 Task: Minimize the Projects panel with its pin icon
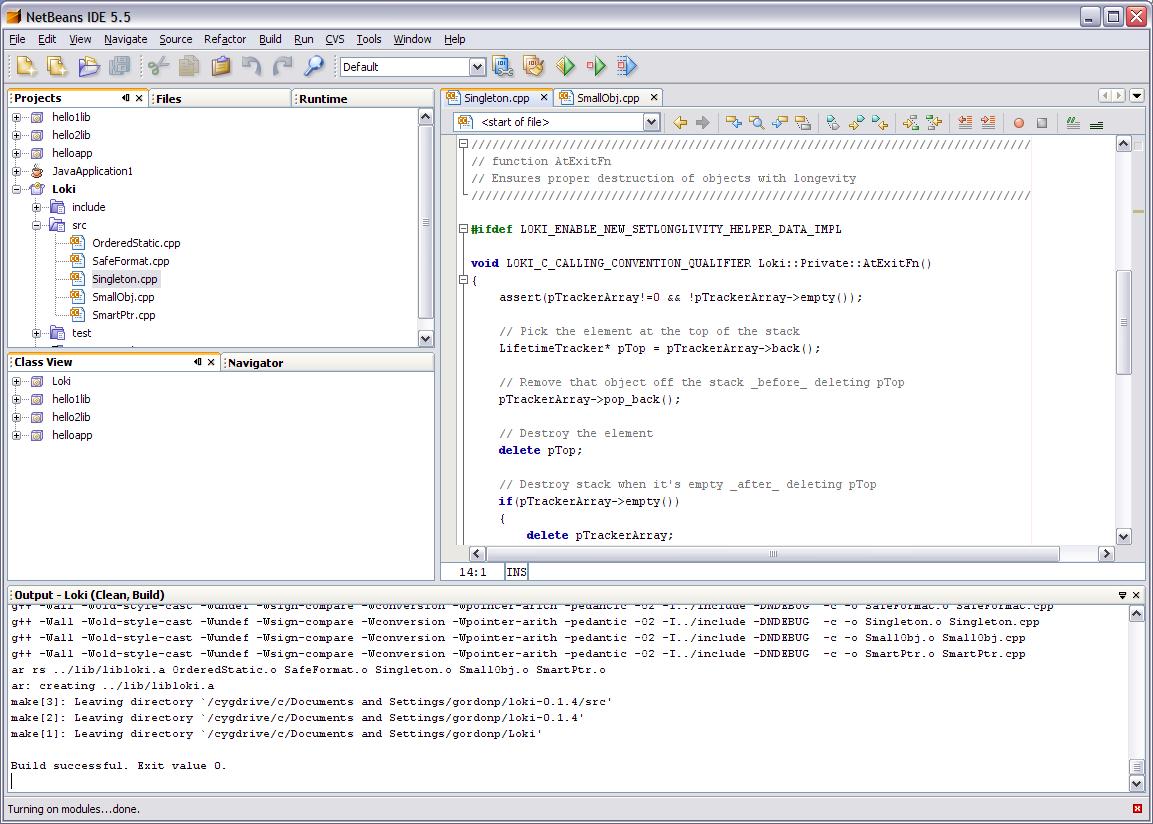(x=126, y=98)
